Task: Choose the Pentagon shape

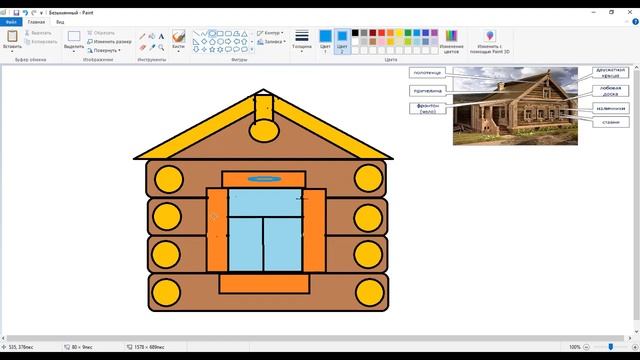Action: click(212, 42)
